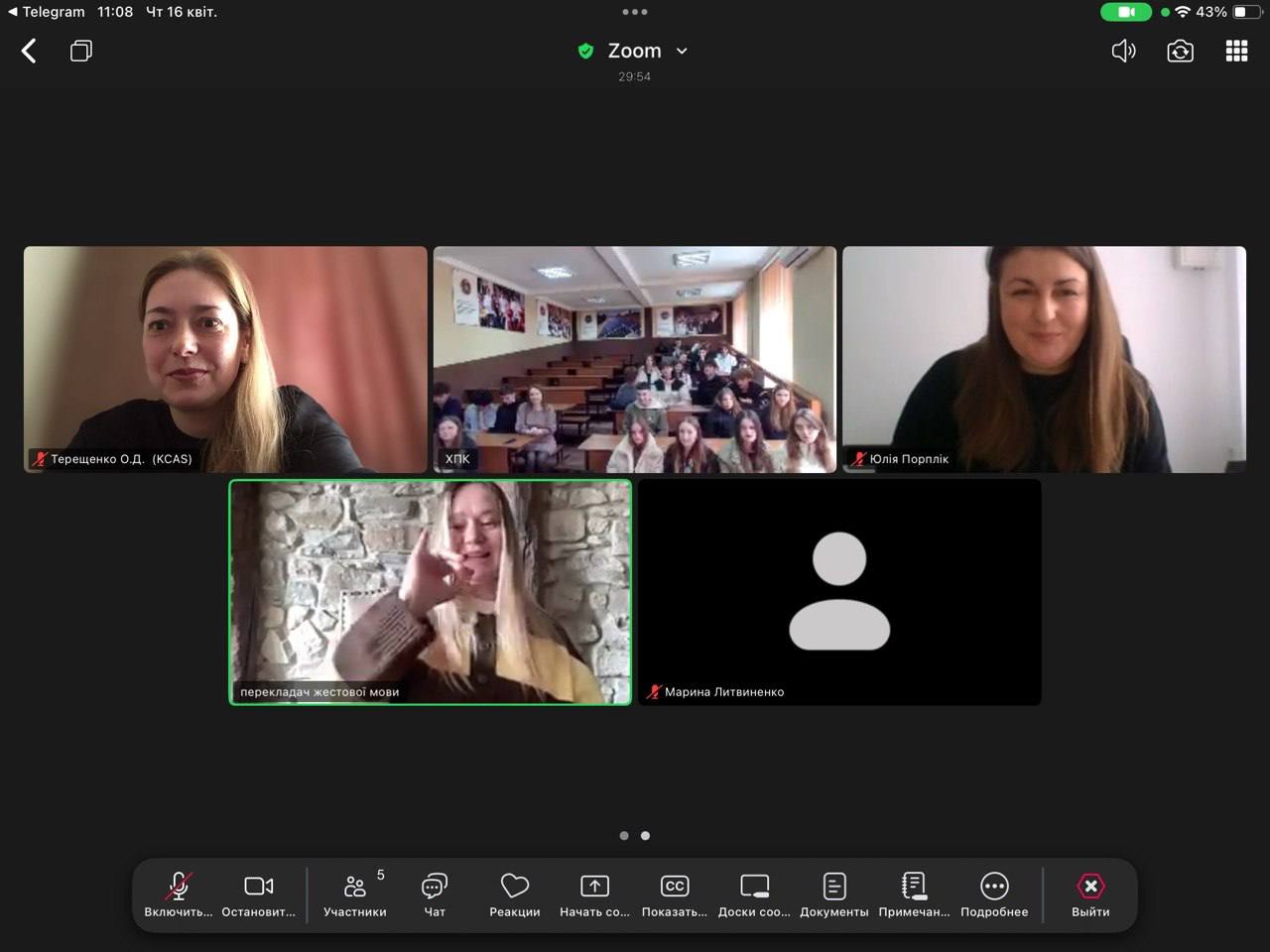This screenshot has width=1270, height=952.
Task: Show captions with the CC button
Action: tap(675, 893)
